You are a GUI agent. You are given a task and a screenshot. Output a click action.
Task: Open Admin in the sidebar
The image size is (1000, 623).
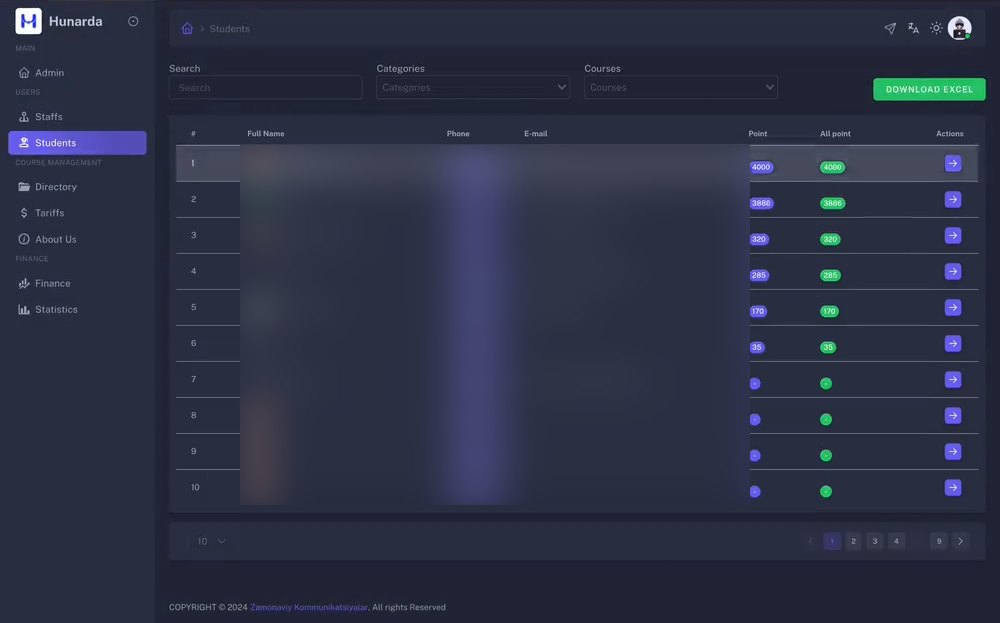[77, 73]
